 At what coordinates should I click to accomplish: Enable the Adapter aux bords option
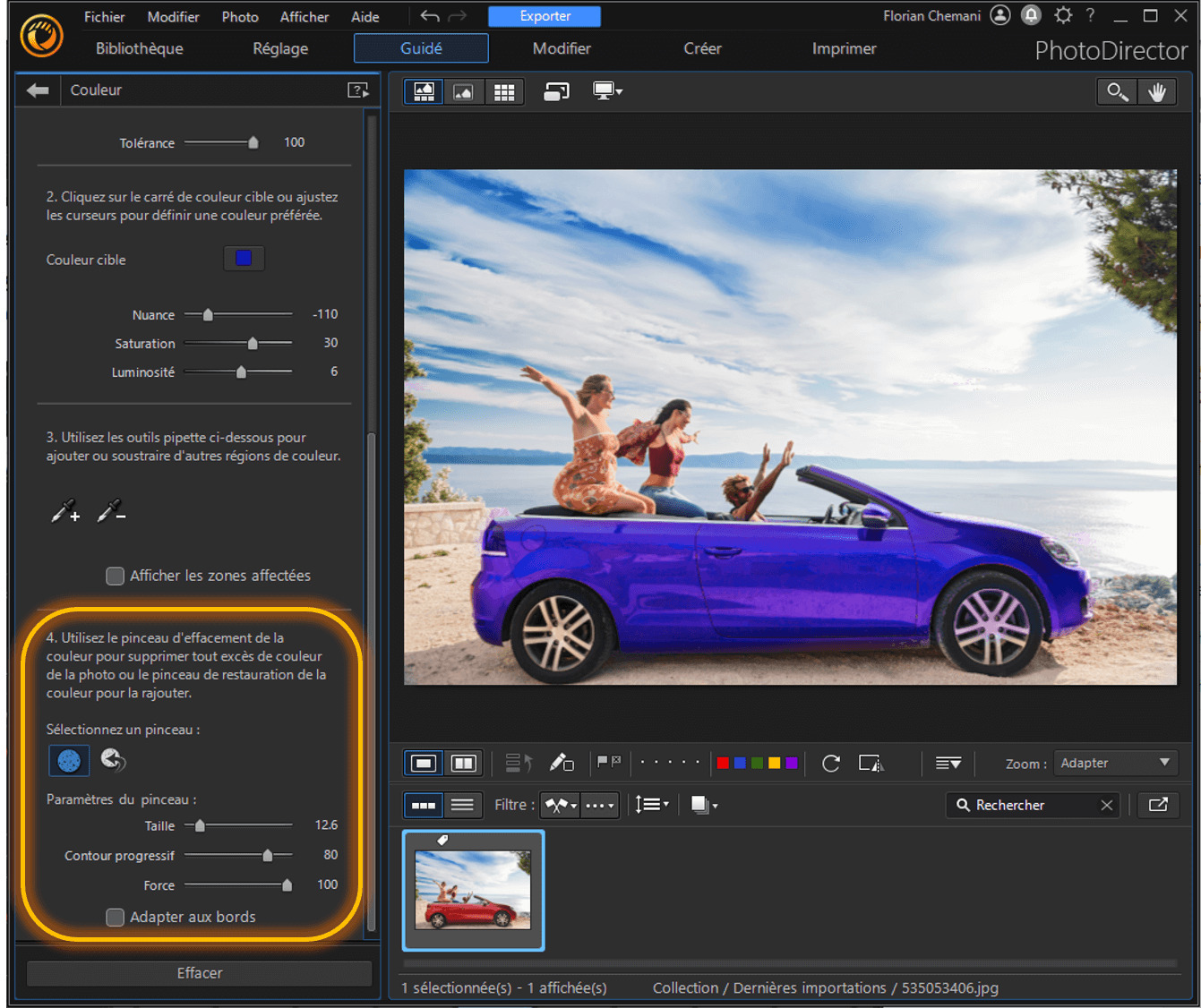point(115,917)
